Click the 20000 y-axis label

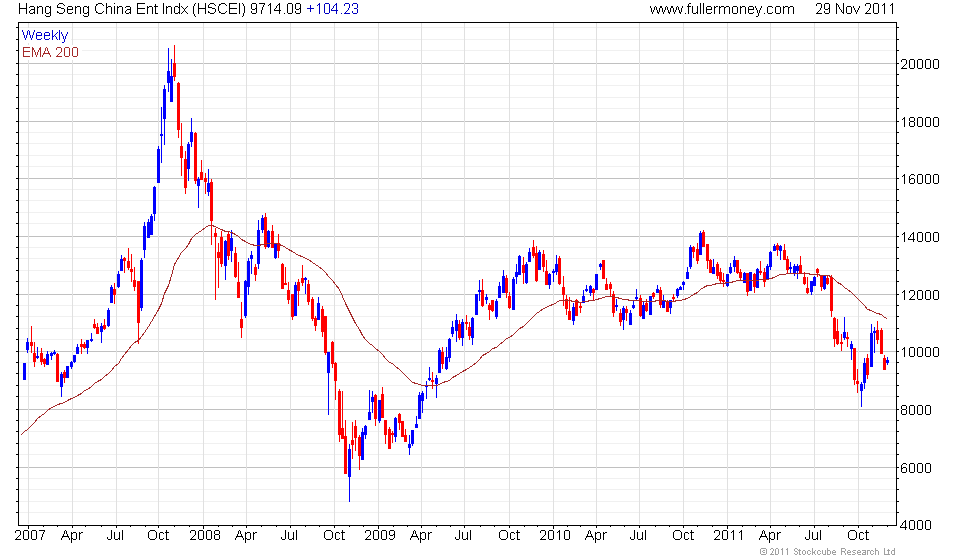coord(919,64)
